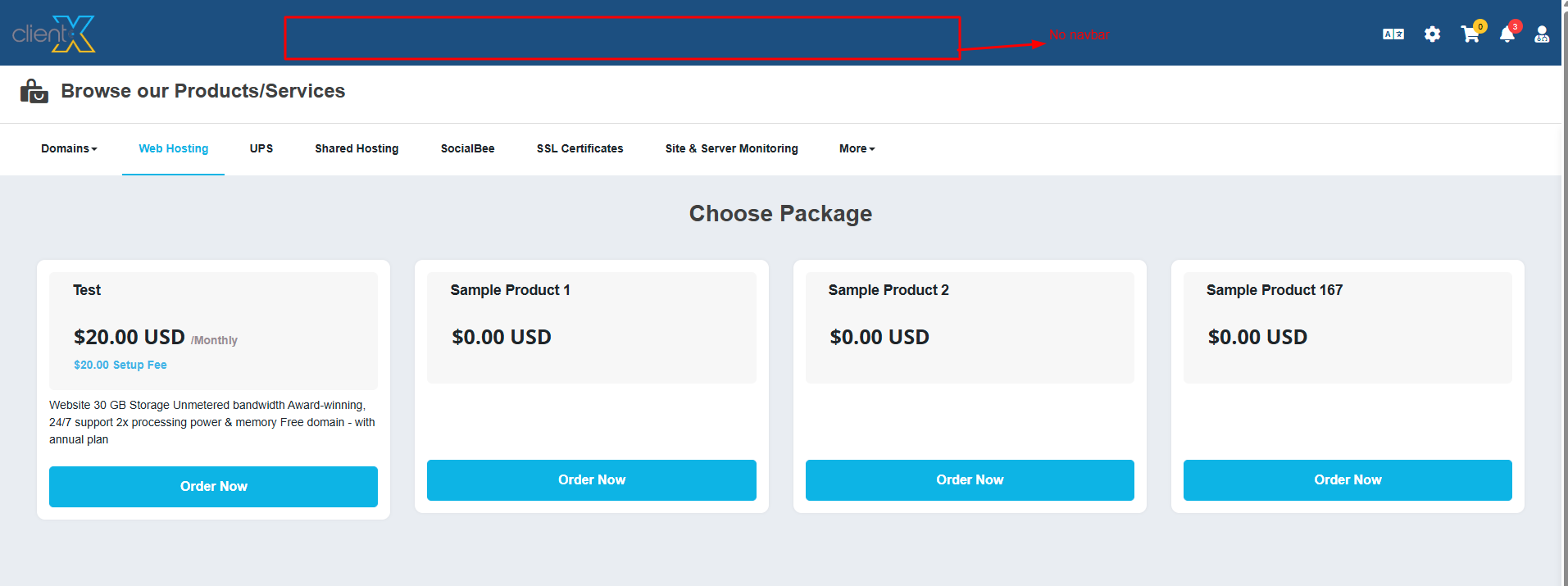Expand the More dropdown menu

point(857,148)
